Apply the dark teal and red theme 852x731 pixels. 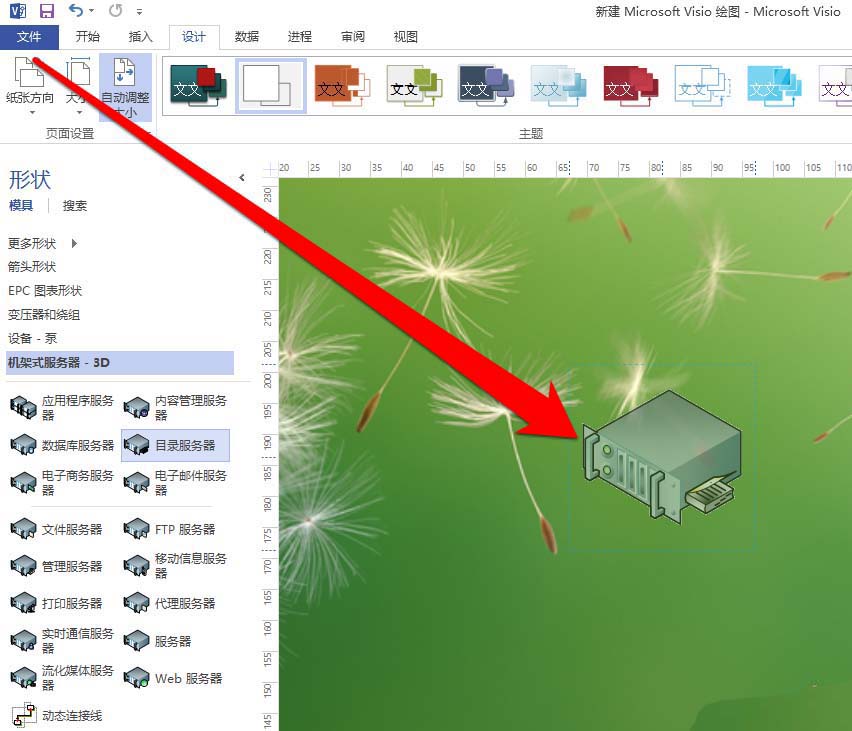click(x=198, y=86)
